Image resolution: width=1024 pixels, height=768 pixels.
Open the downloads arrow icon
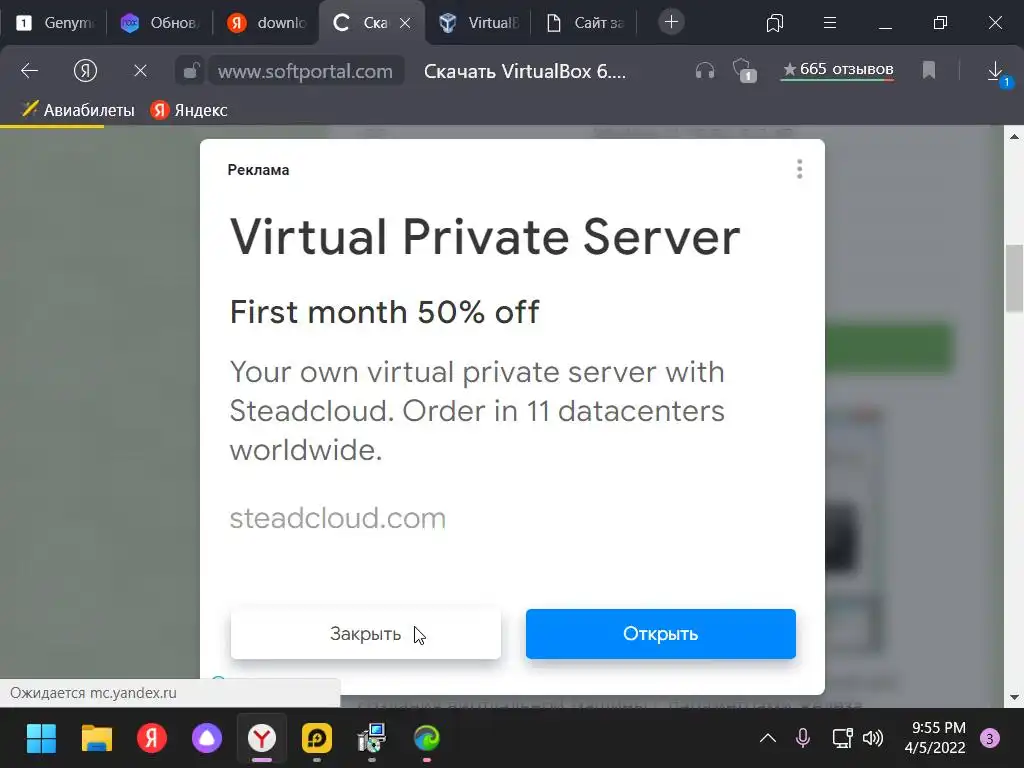point(996,71)
